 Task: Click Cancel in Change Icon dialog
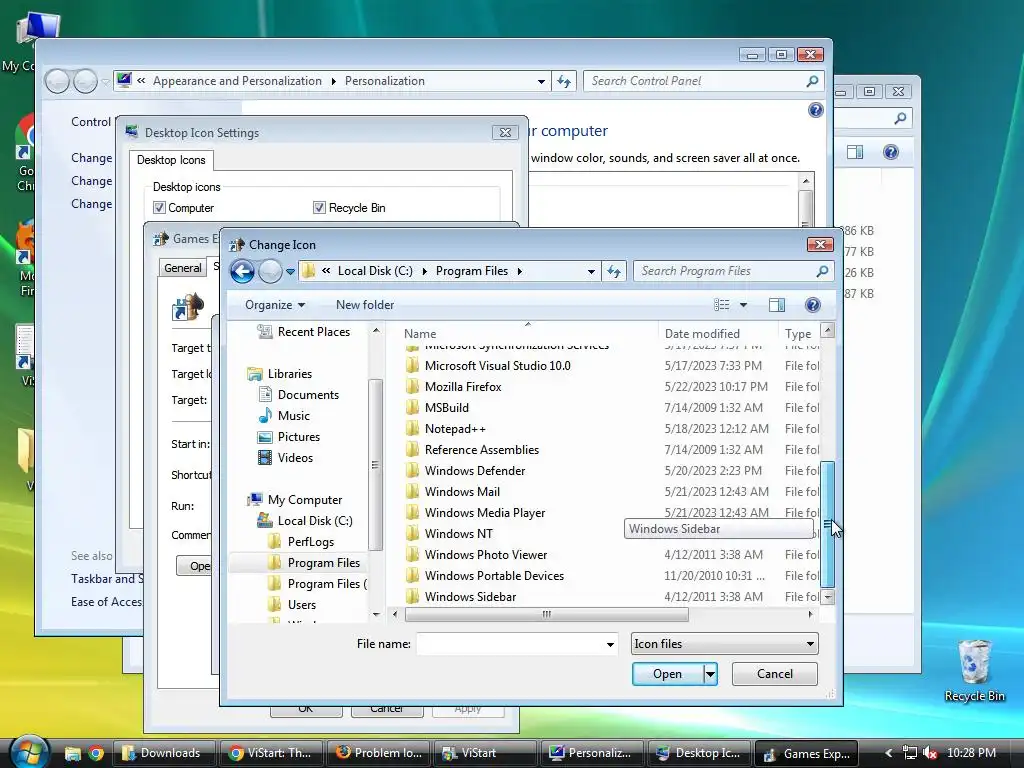[x=775, y=674]
